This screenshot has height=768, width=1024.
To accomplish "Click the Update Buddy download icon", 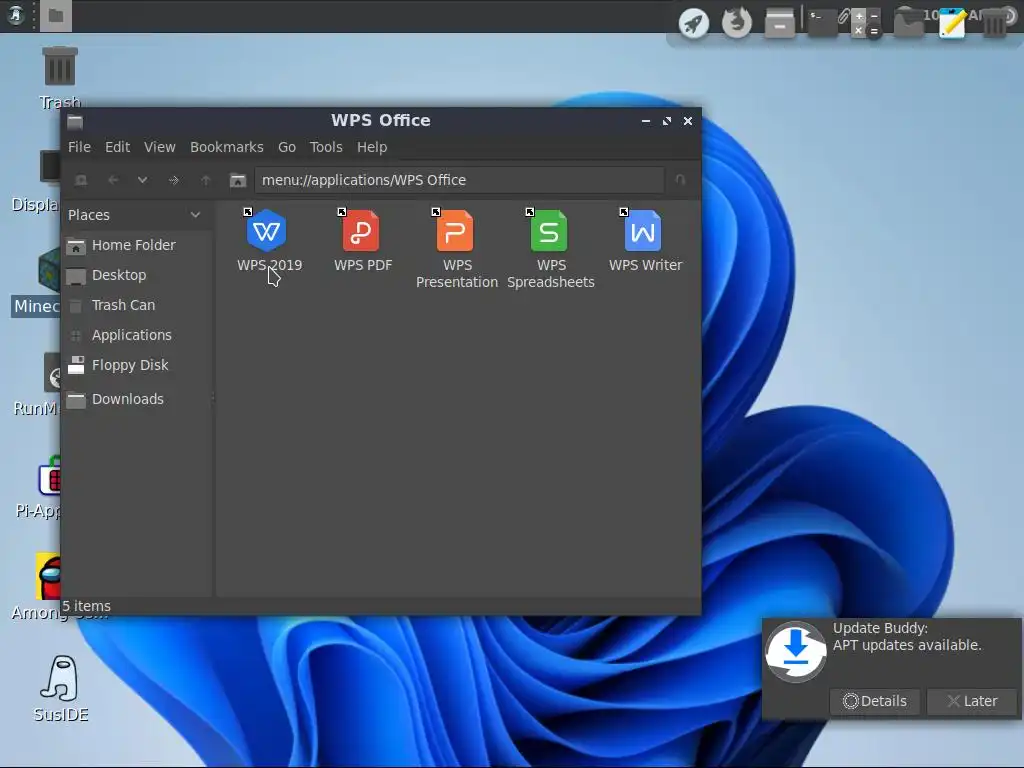I will 795,651.
